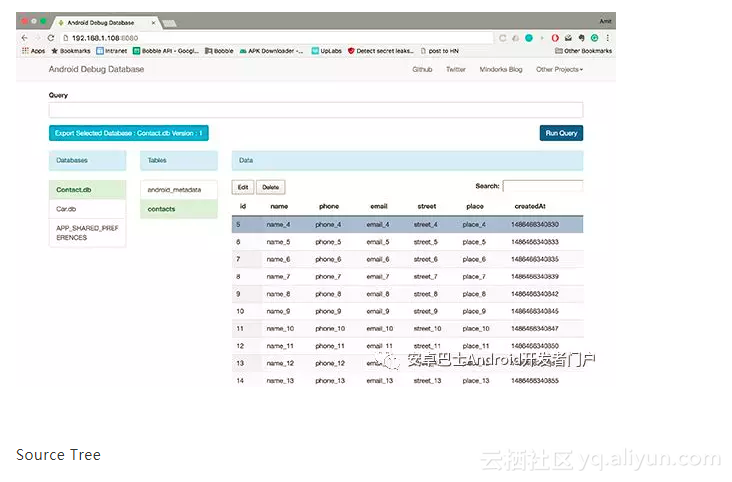Viewport: 732px width, 482px height.
Task: Open the Mindorks Blog link
Action: coord(500,69)
